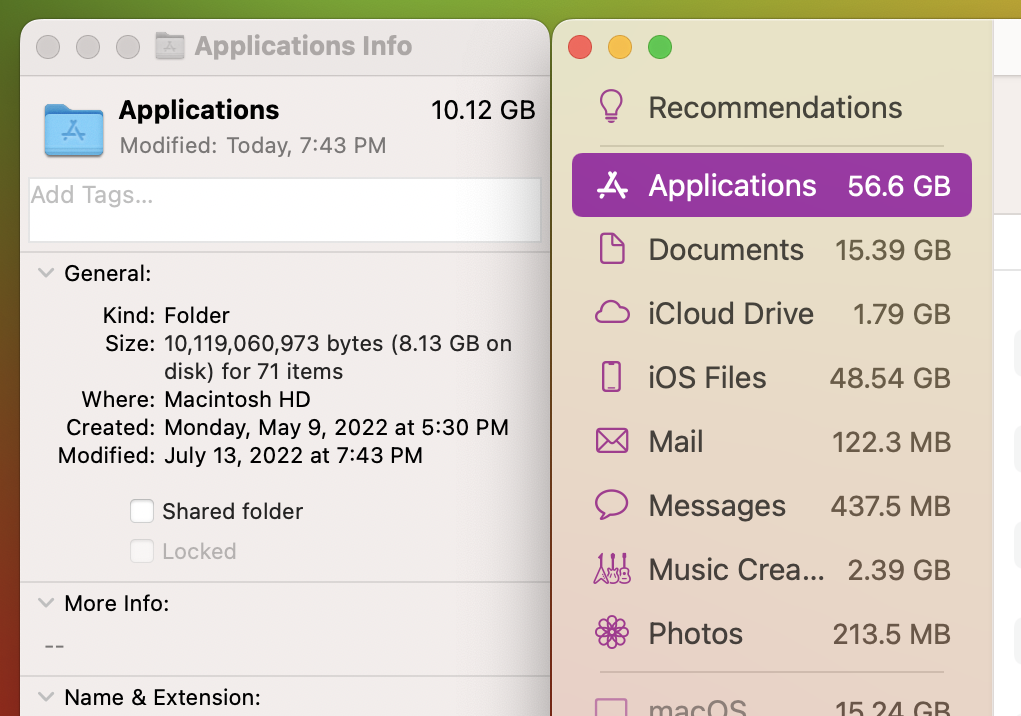The height and width of the screenshot is (716, 1021).
Task: Click the Photos flower icon
Action: pyautogui.click(x=612, y=632)
